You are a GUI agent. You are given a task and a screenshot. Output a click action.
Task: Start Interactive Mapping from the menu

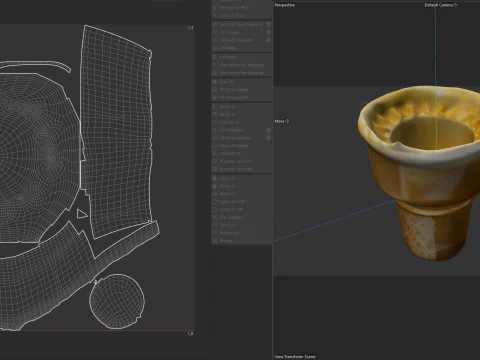point(241,65)
